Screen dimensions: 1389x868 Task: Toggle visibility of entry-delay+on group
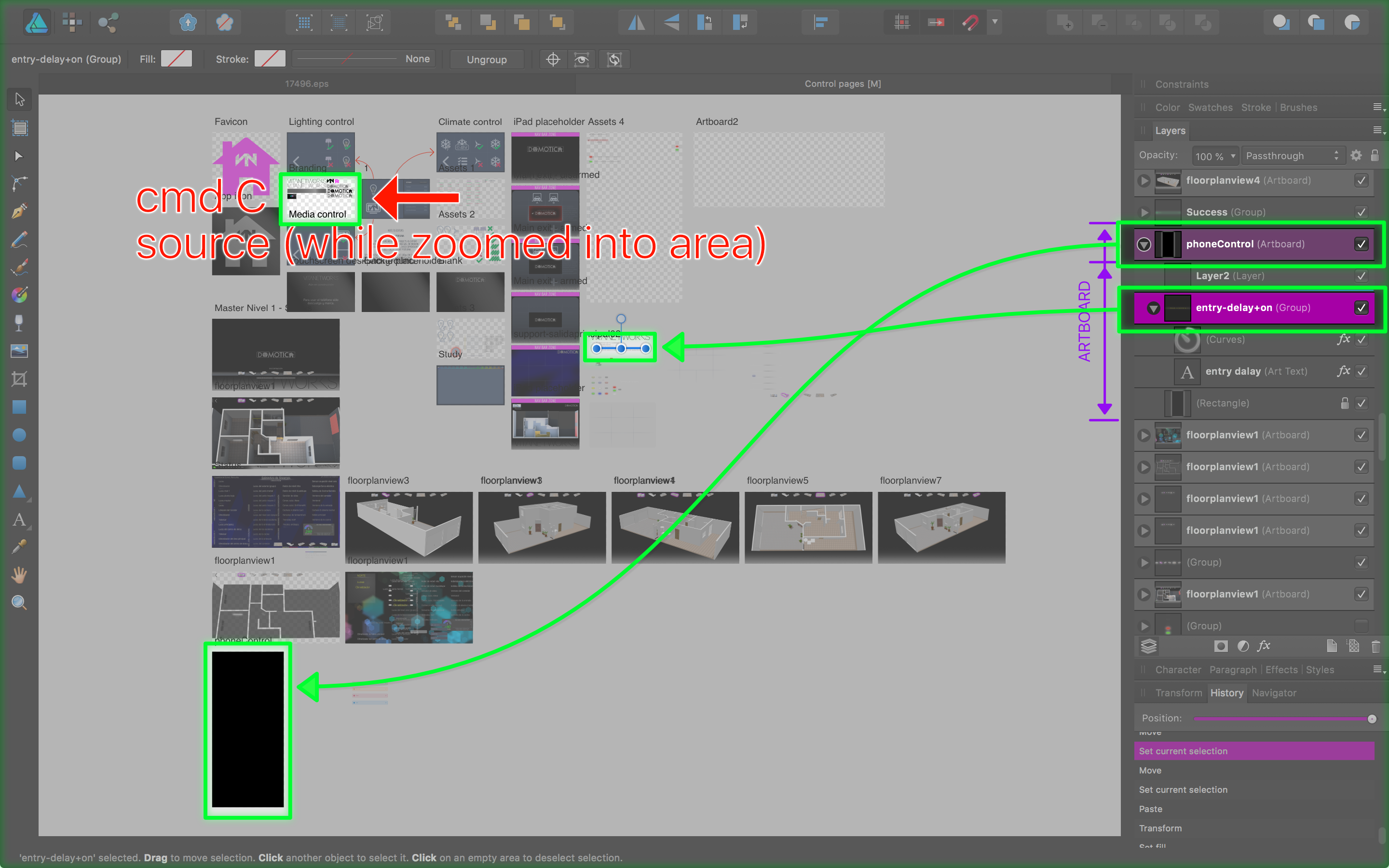pos(1361,308)
